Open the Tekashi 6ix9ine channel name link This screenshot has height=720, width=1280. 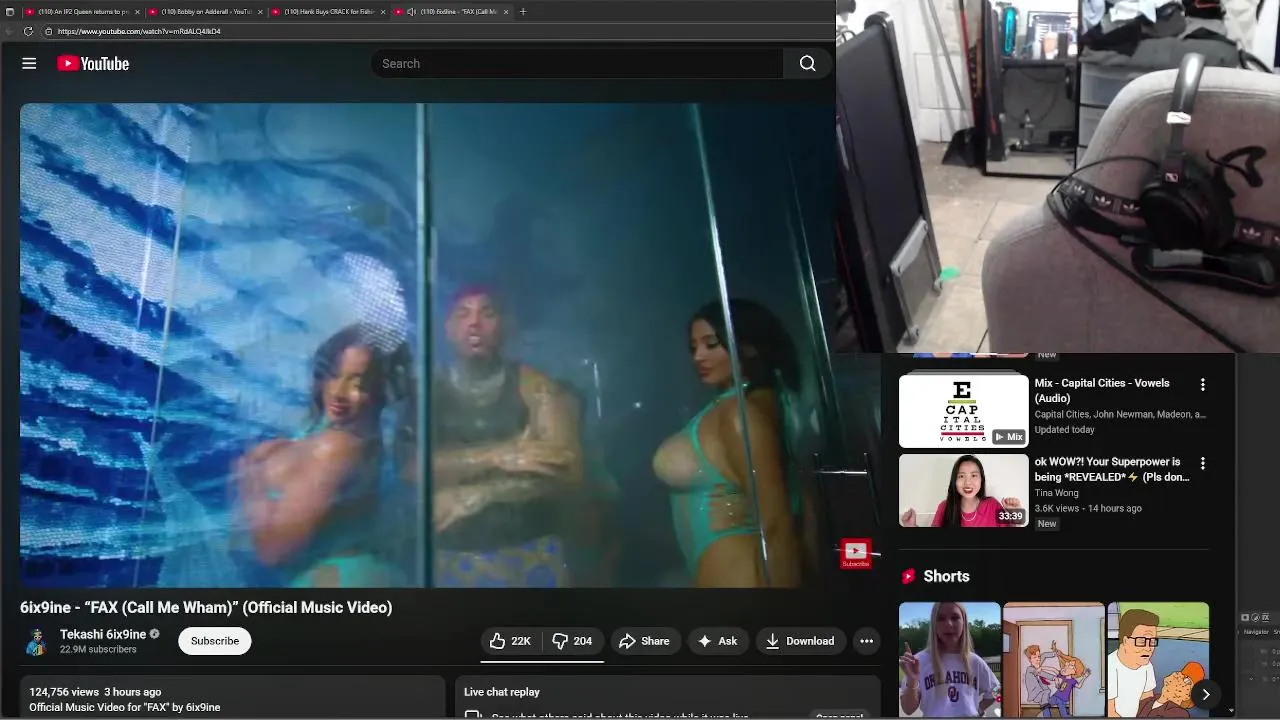coord(103,634)
